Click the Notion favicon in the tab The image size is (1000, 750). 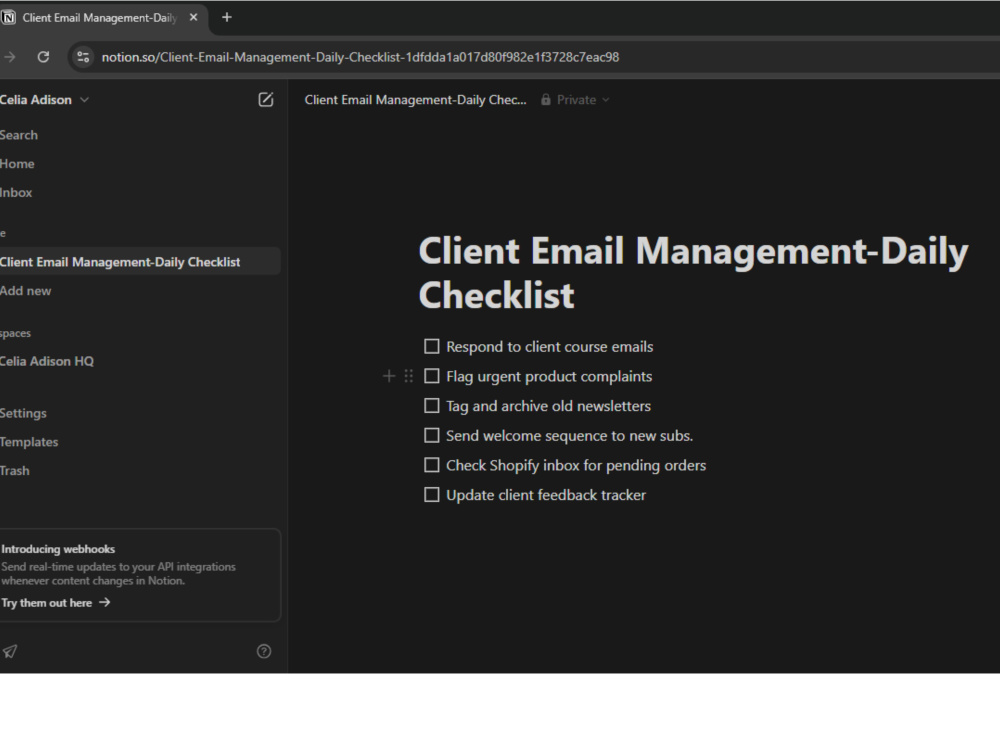(x=8, y=18)
